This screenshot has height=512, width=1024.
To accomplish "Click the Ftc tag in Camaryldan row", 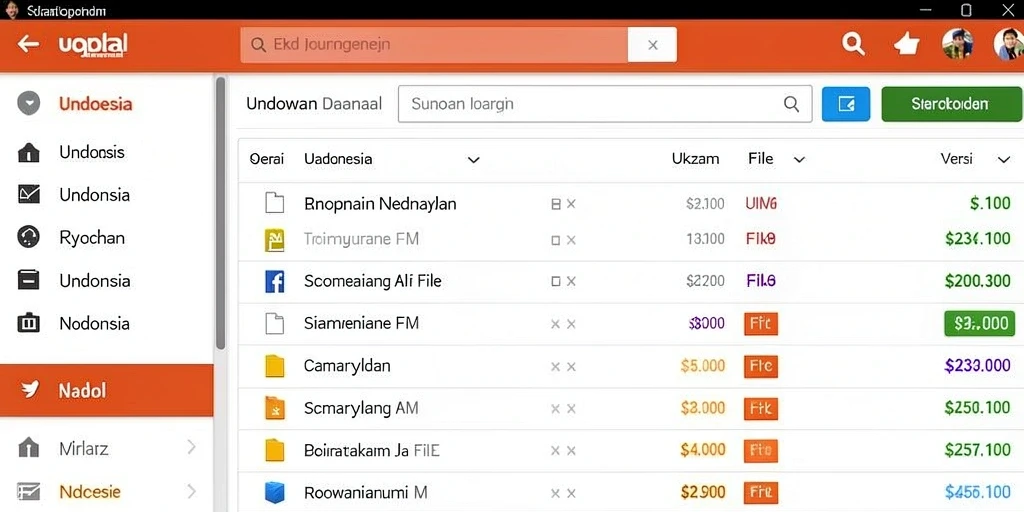I will tap(761, 366).
